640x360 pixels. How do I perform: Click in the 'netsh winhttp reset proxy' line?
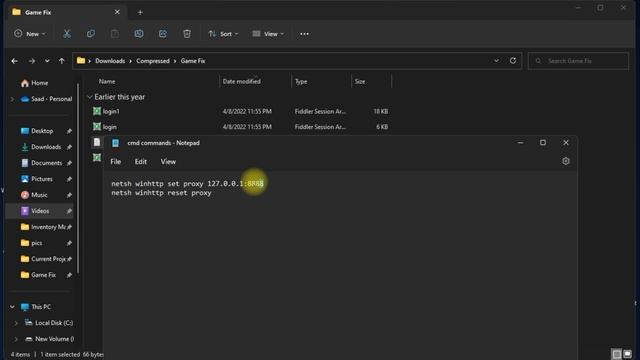(x=161, y=193)
